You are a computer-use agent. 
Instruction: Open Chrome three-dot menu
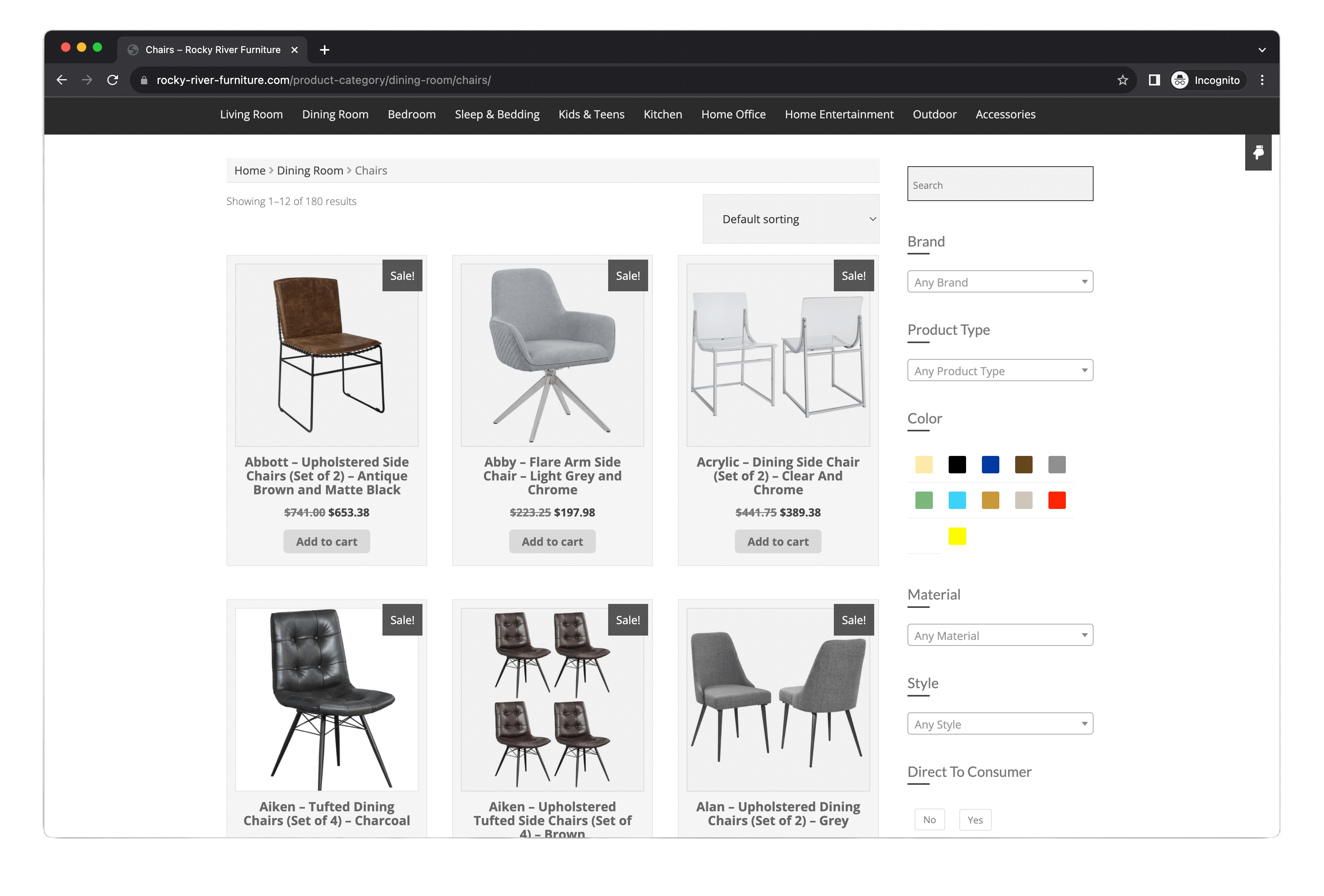pyautogui.click(x=1262, y=80)
